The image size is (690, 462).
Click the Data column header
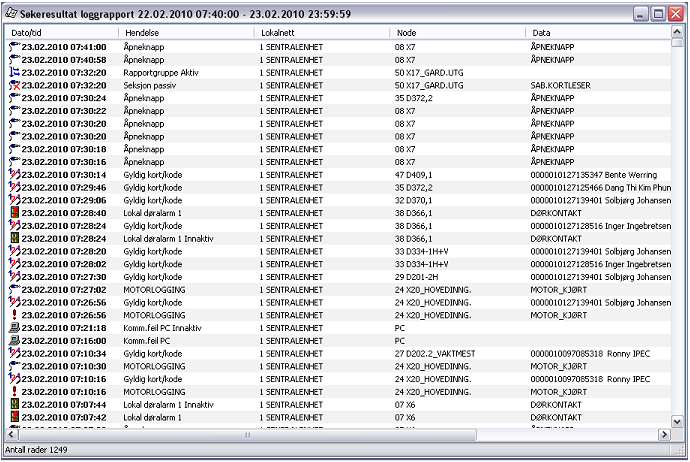[595, 33]
